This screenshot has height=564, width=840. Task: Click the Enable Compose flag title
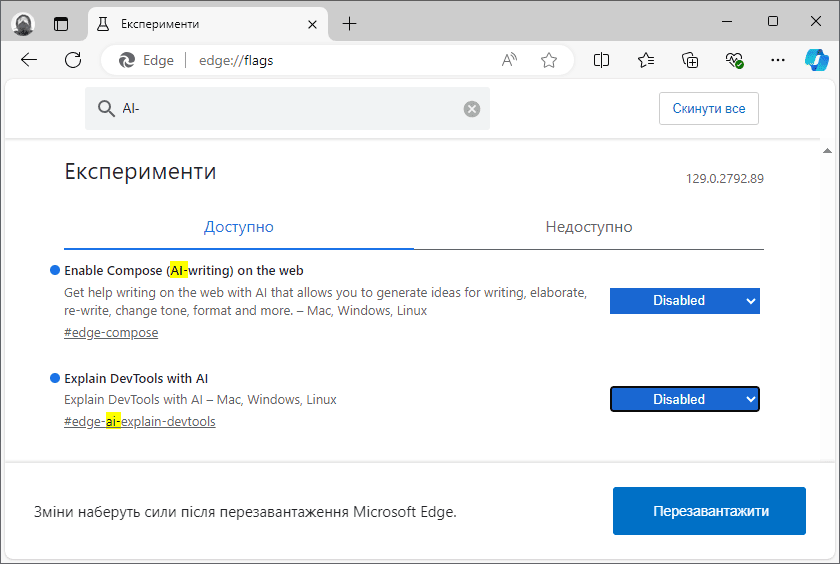click(184, 270)
